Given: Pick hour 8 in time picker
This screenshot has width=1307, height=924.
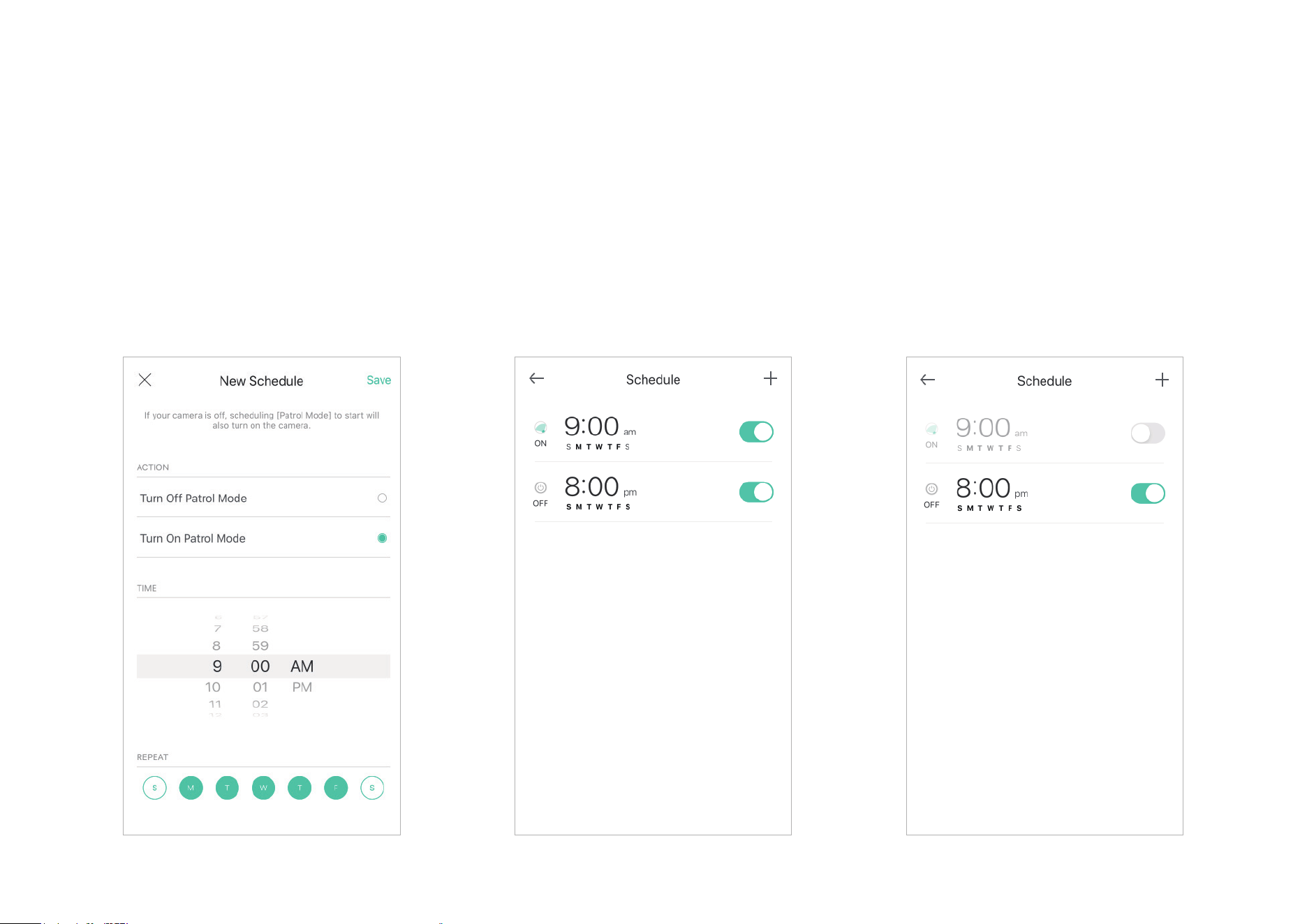Looking at the screenshot, I should coord(216,646).
